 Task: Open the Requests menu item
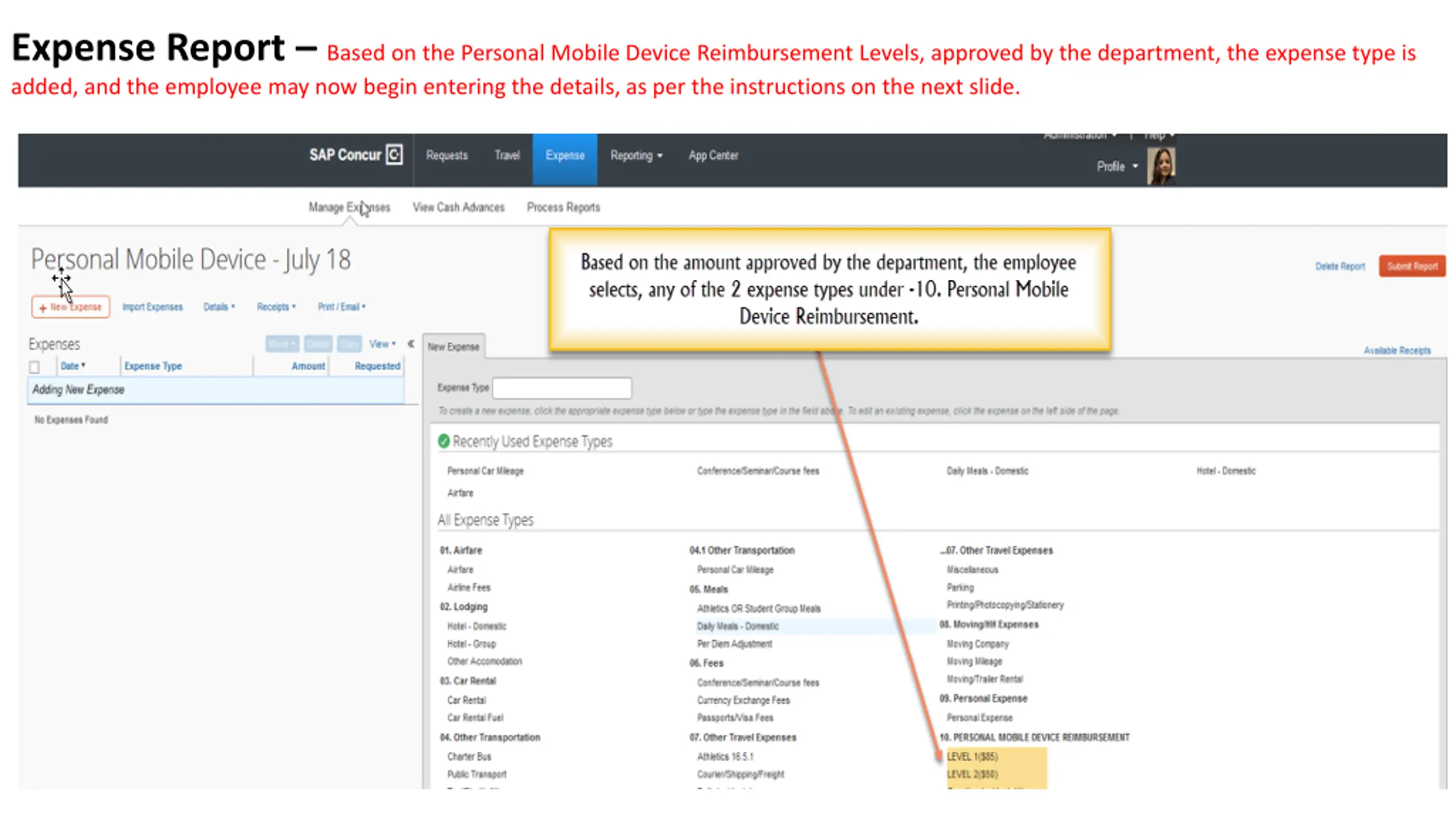coord(446,155)
